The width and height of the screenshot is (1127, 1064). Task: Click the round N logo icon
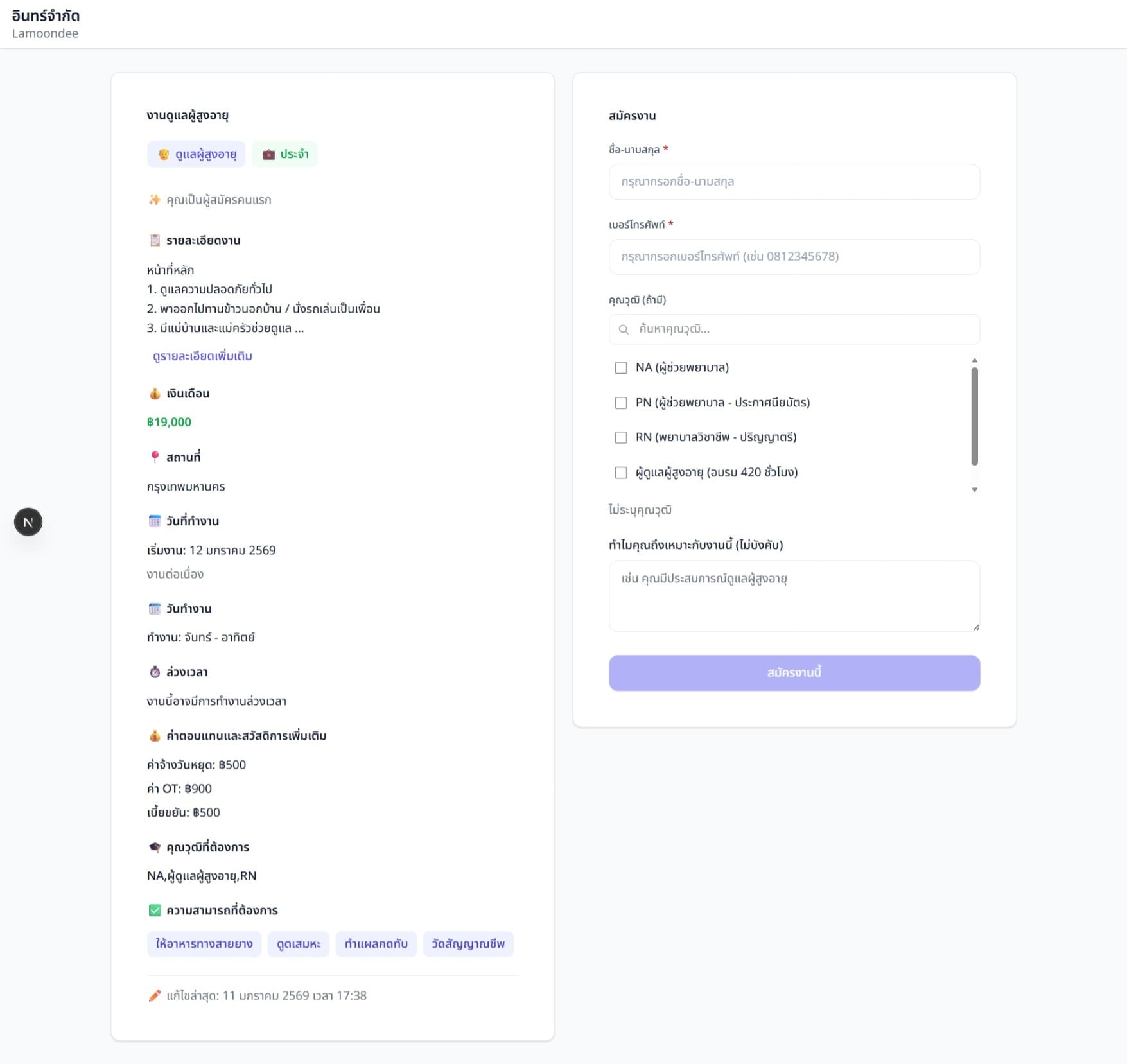coord(28,522)
